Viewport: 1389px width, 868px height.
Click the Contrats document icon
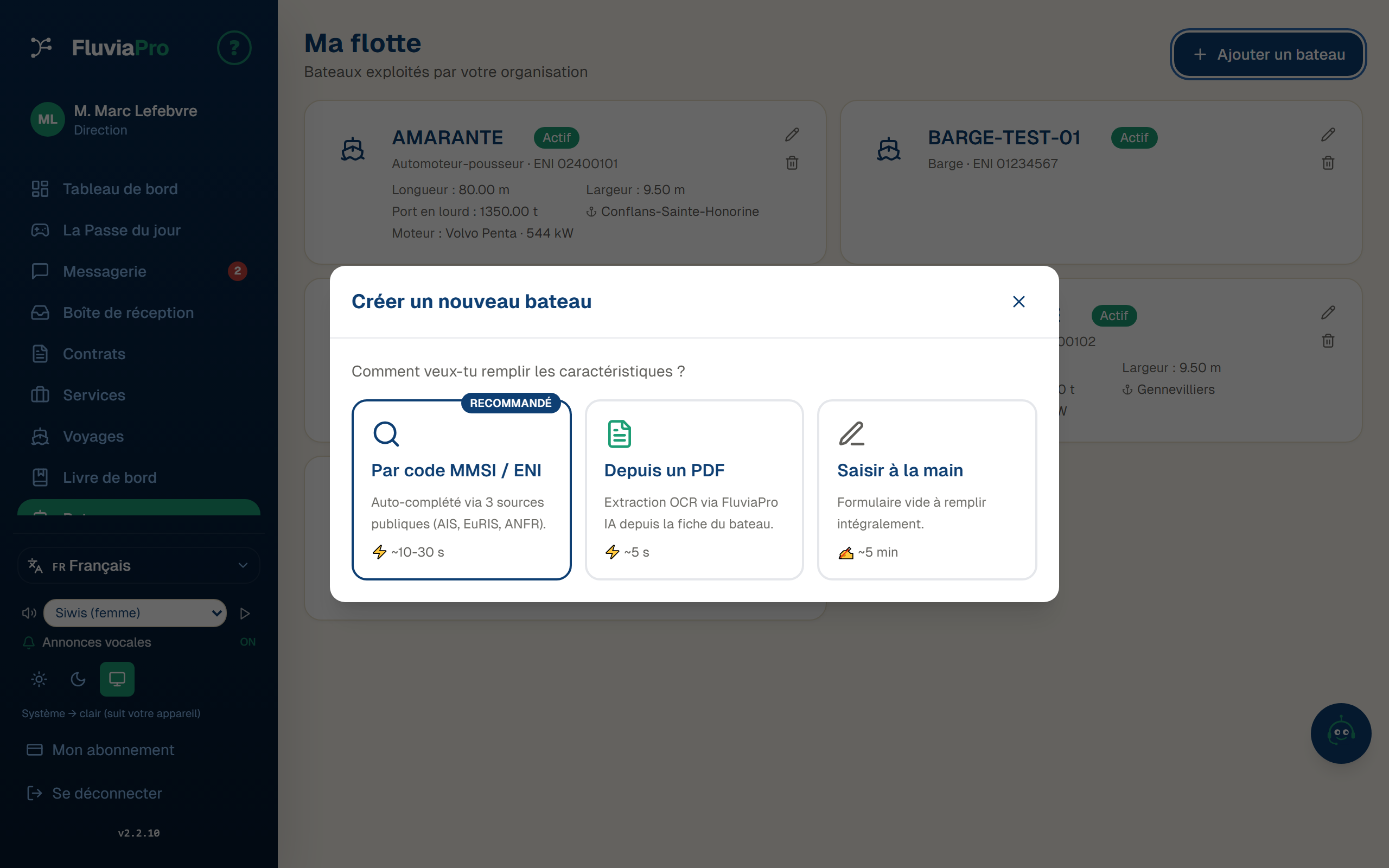click(x=40, y=354)
